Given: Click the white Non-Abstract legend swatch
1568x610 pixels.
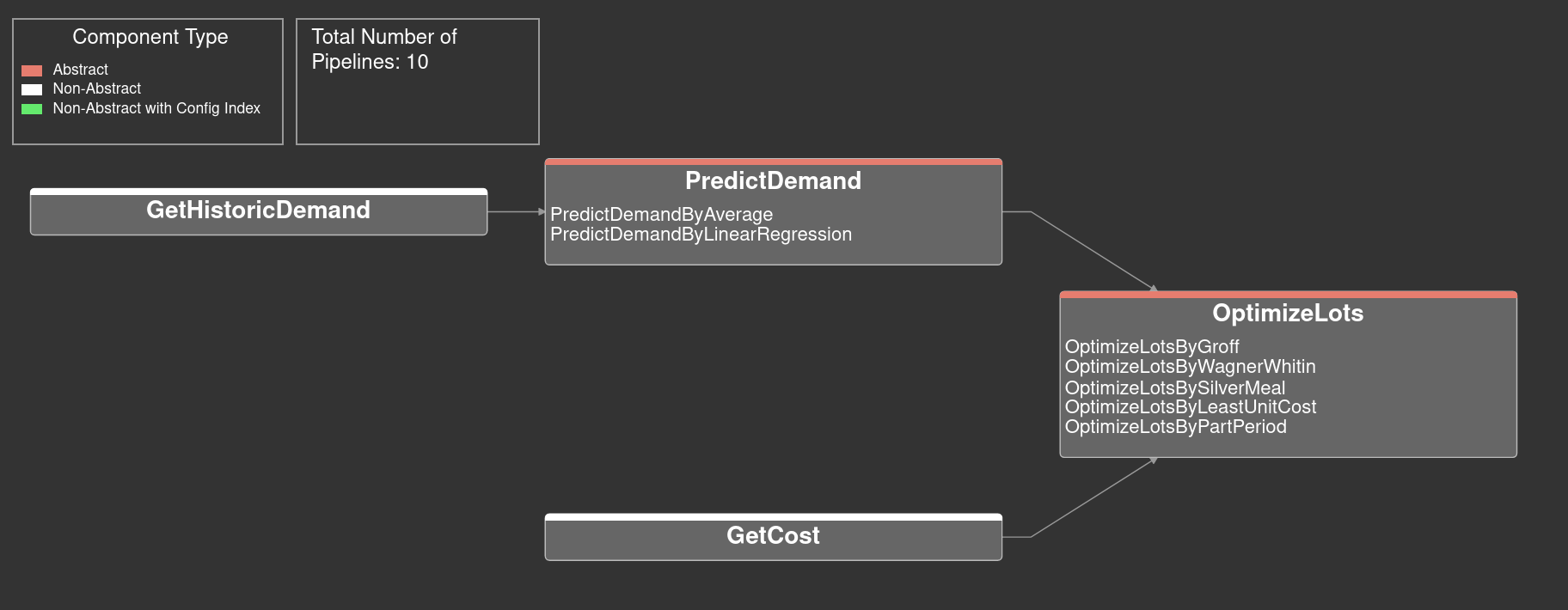Looking at the screenshot, I should 32,89.
